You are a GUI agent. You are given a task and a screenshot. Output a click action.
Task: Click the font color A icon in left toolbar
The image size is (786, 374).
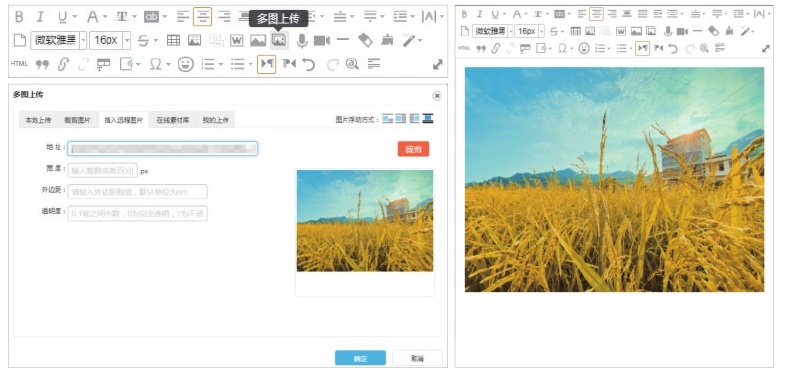pyautogui.click(x=92, y=17)
